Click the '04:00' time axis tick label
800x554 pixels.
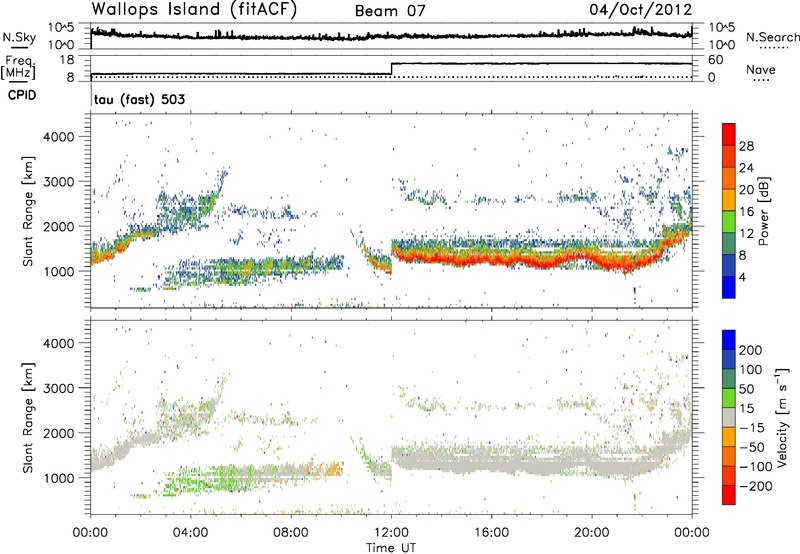(x=191, y=533)
